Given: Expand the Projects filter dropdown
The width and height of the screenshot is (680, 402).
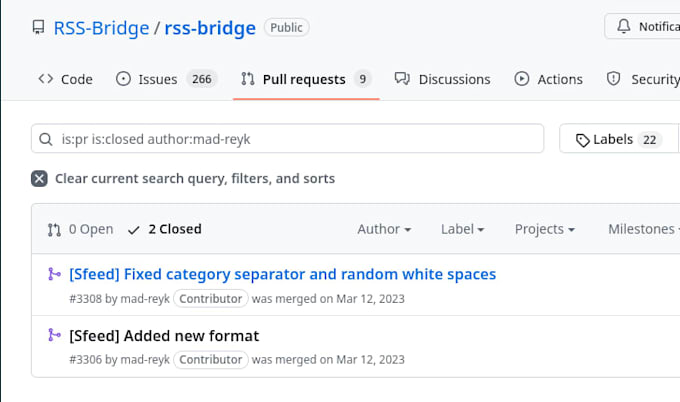Looking at the screenshot, I should [545, 229].
